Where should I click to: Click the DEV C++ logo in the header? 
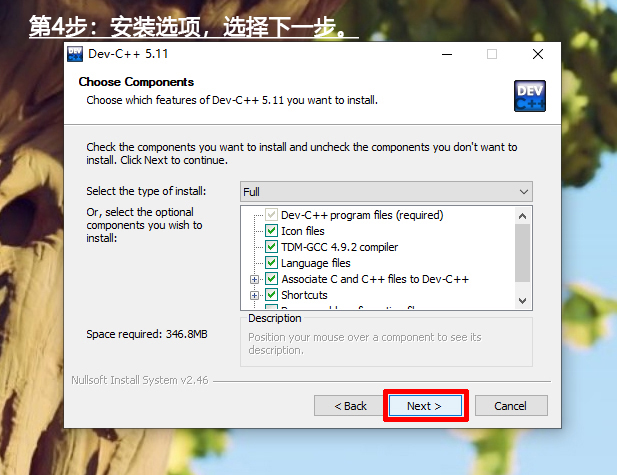pyautogui.click(x=530, y=96)
